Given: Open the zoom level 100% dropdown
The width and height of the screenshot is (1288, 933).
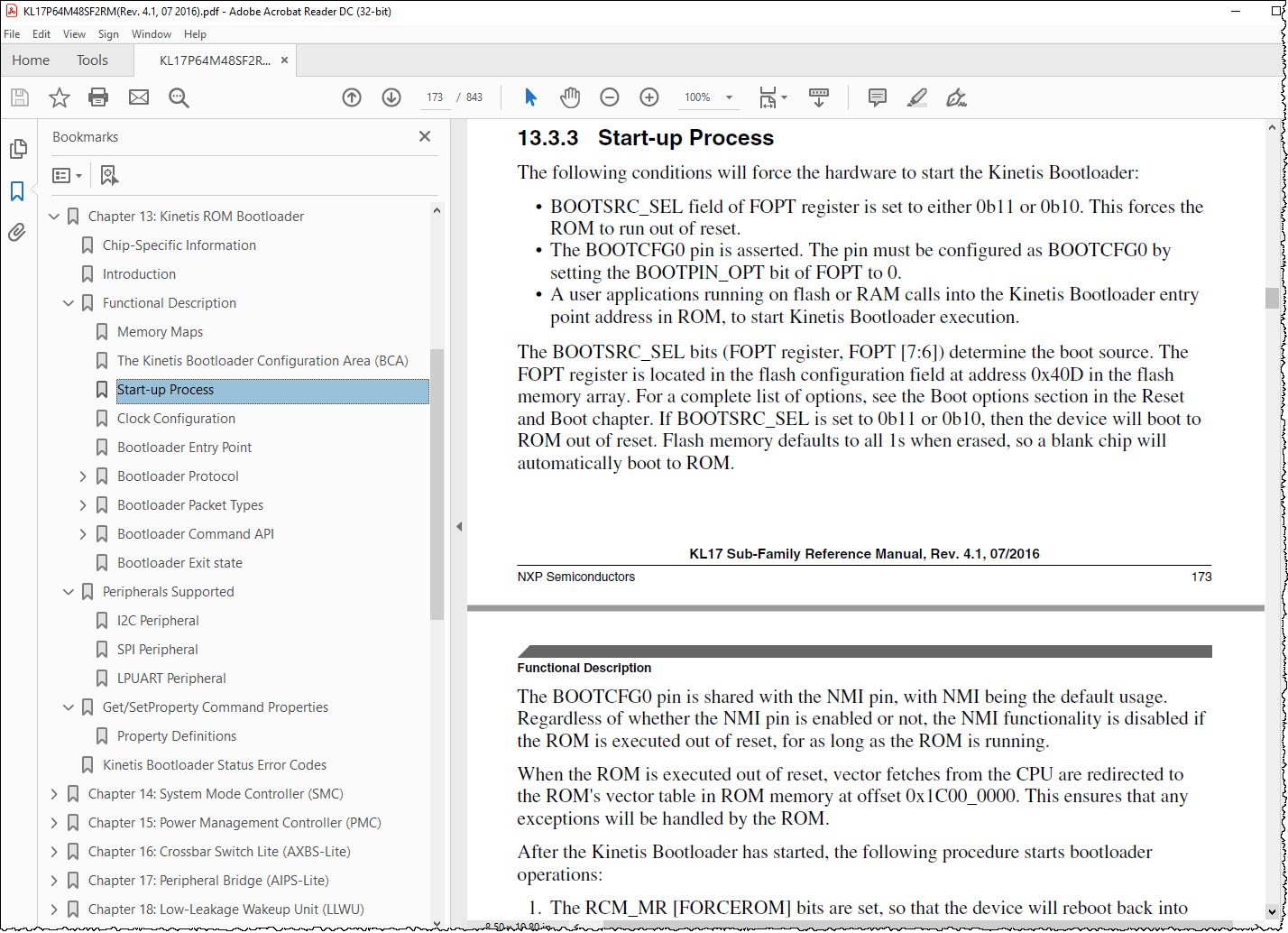Looking at the screenshot, I should [x=708, y=97].
